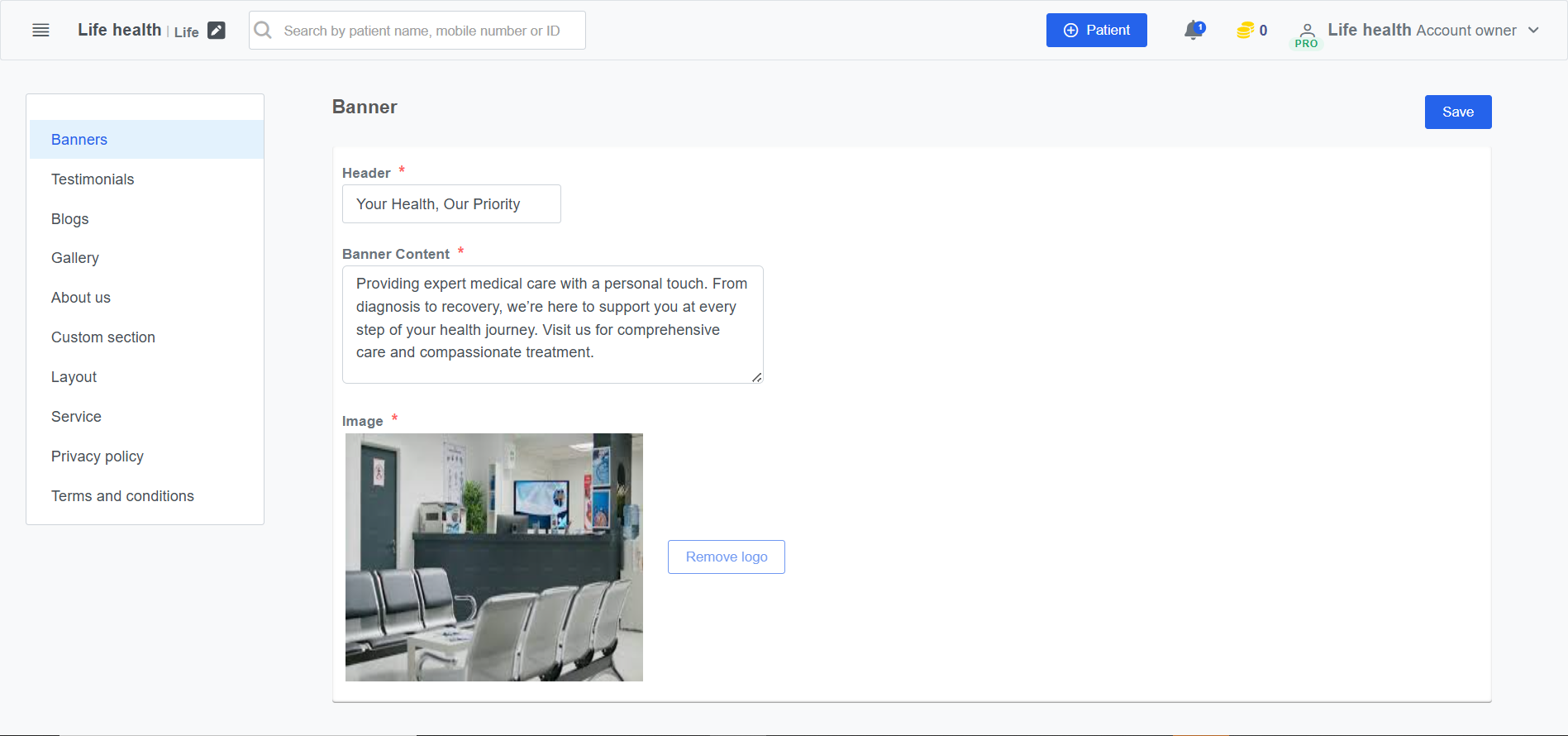Image resolution: width=1568 pixels, height=736 pixels.
Task: Click the search magnifier icon
Action: (263, 31)
